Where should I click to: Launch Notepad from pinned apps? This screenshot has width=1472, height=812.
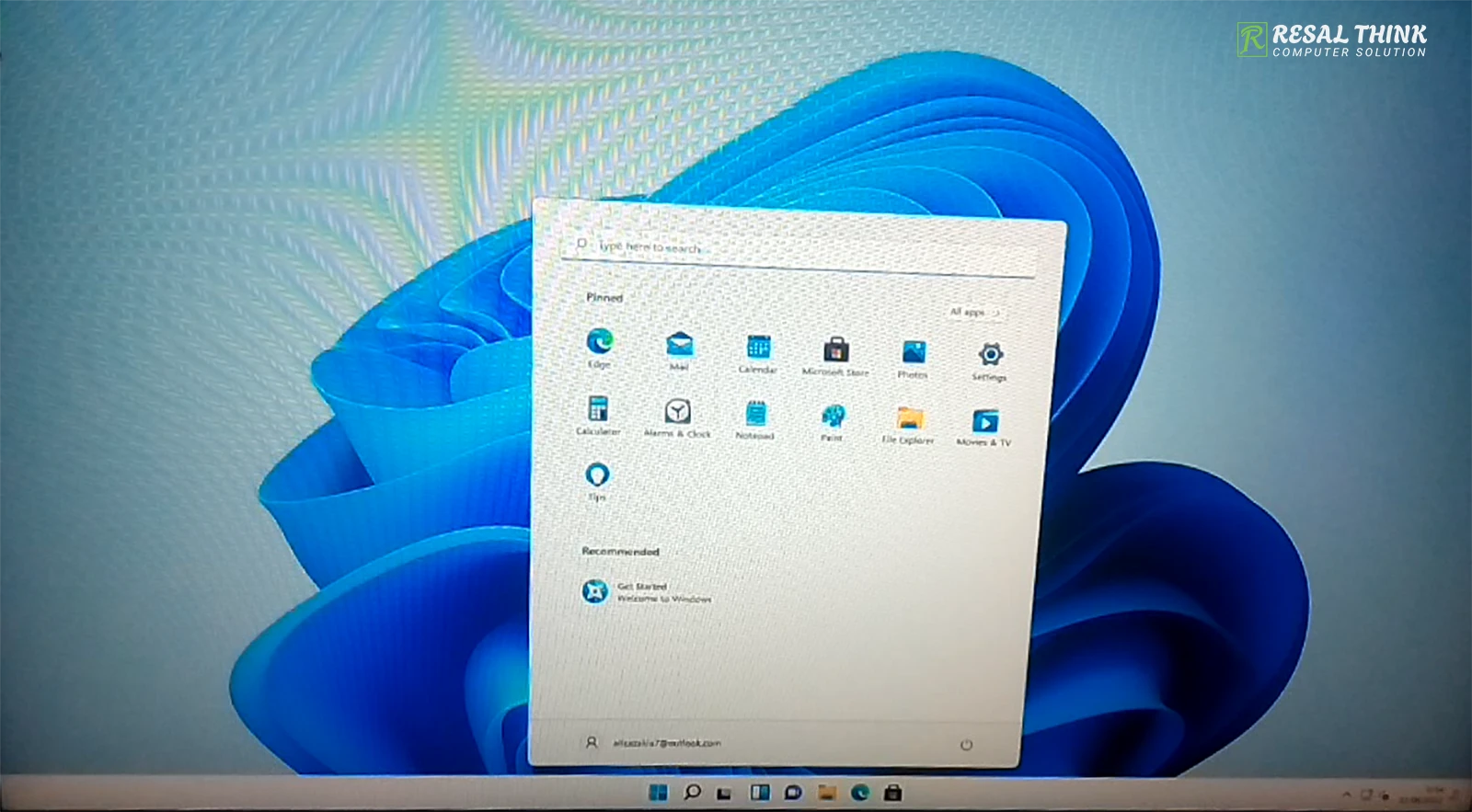755,420
